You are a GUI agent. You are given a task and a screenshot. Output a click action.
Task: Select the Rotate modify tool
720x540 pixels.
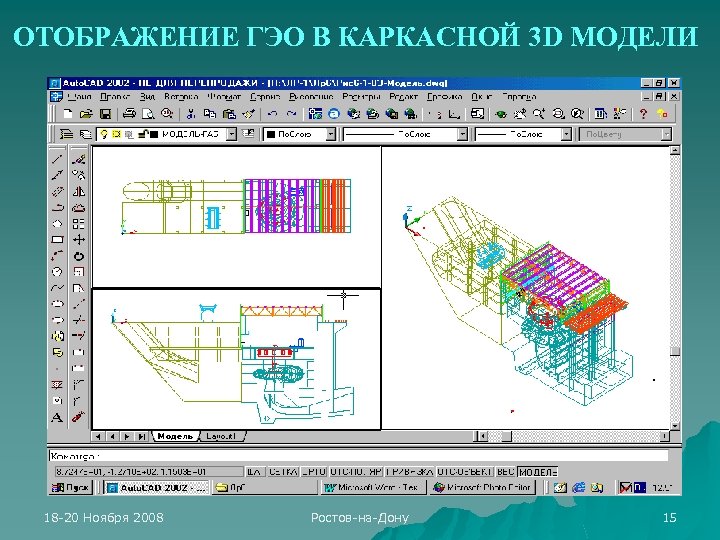pos(79,256)
